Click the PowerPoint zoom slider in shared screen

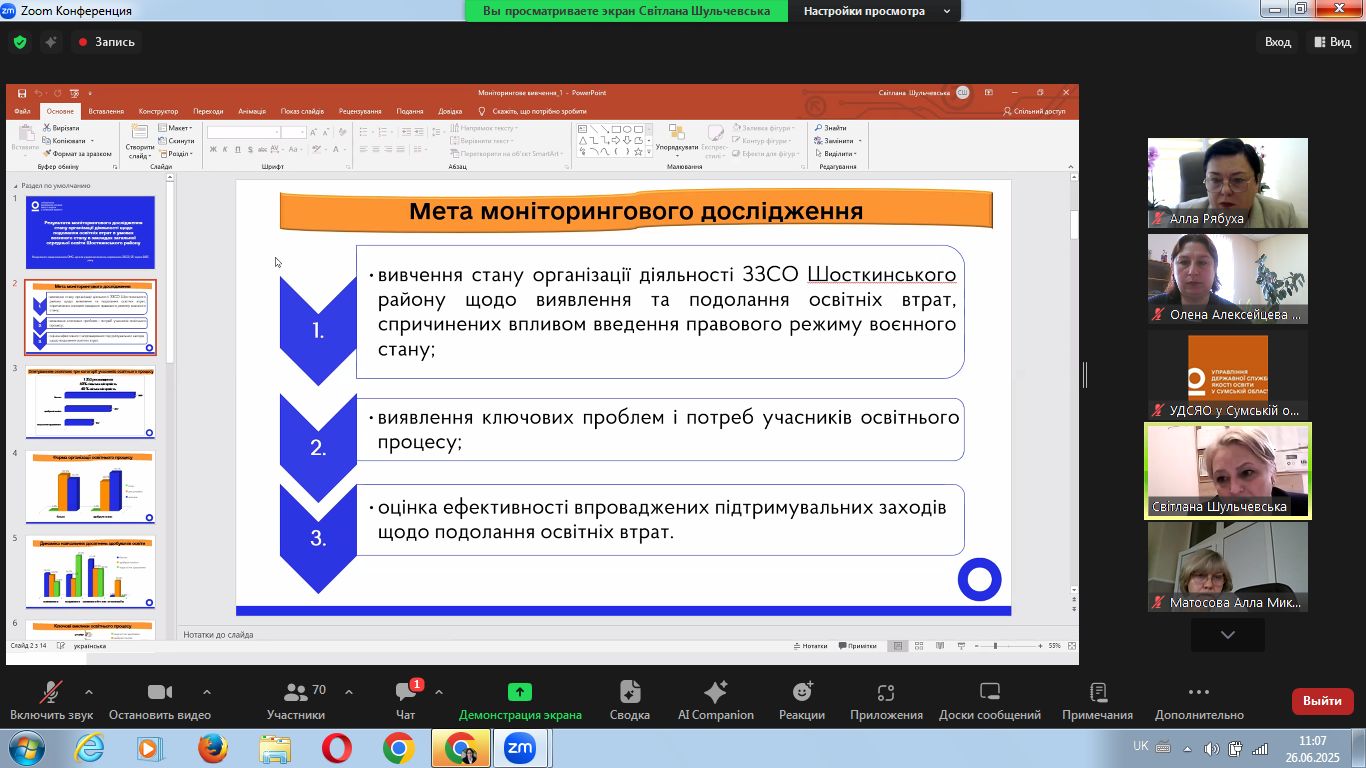click(994, 646)
